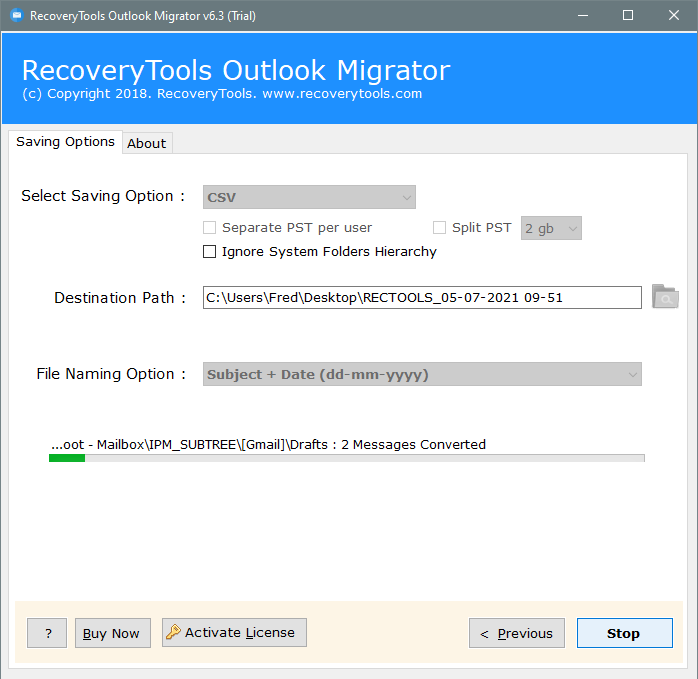
Task: Browse for destination folder icon
Action: coord(665,297)
